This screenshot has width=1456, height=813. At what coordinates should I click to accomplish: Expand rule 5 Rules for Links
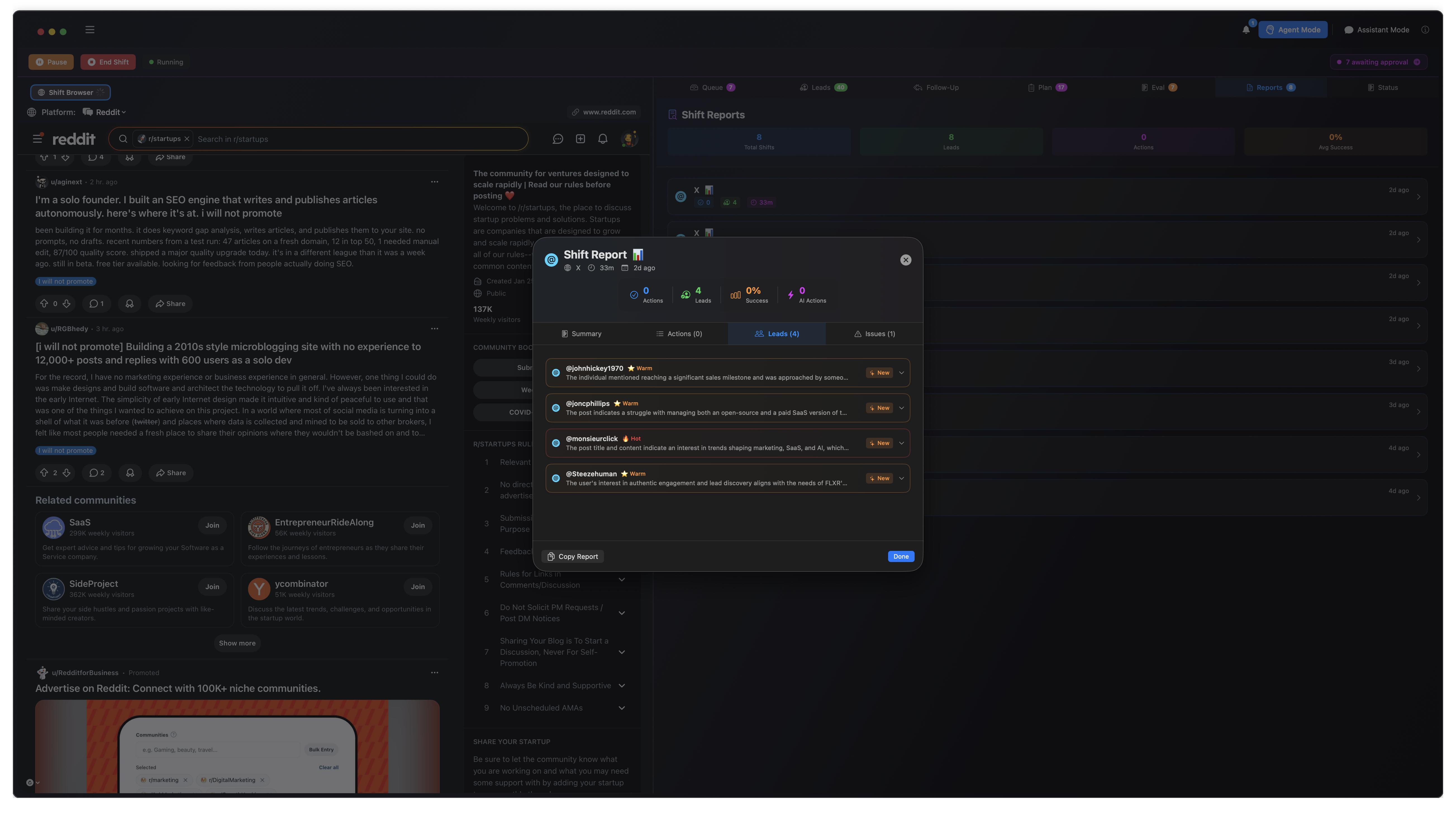click(x=621, y=580)
